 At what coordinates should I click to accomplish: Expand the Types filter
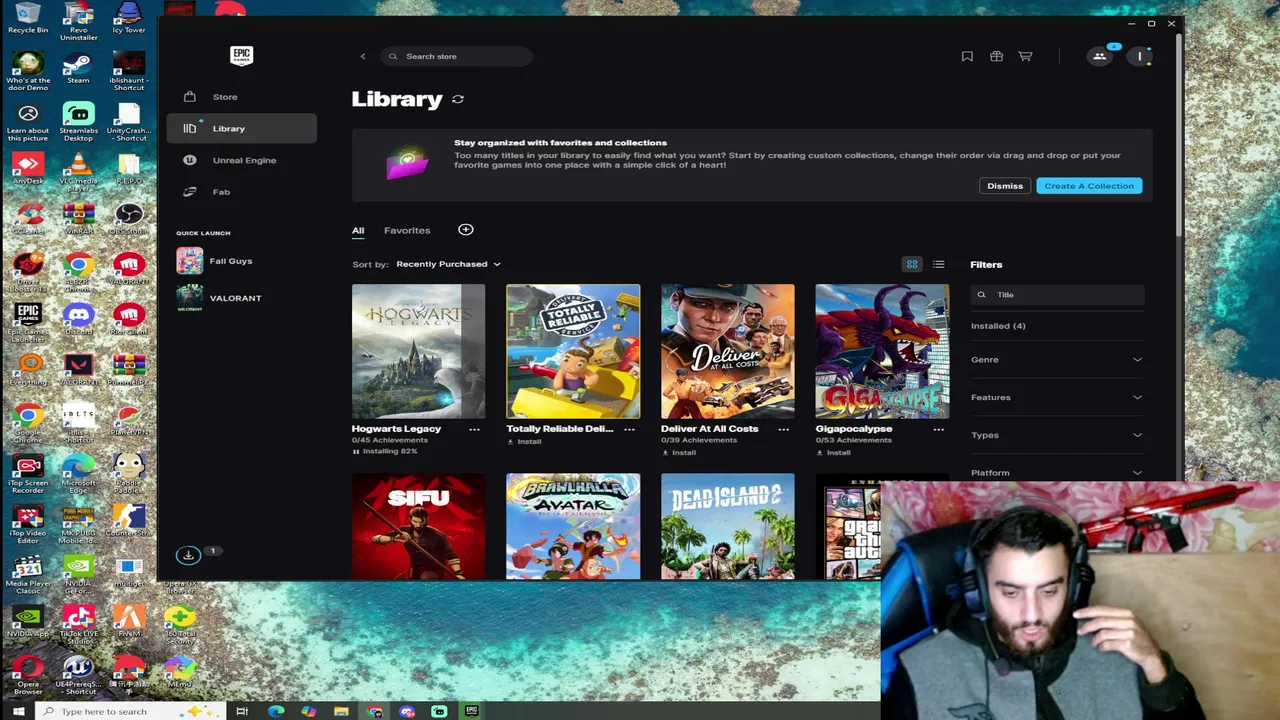(1057, 435)
